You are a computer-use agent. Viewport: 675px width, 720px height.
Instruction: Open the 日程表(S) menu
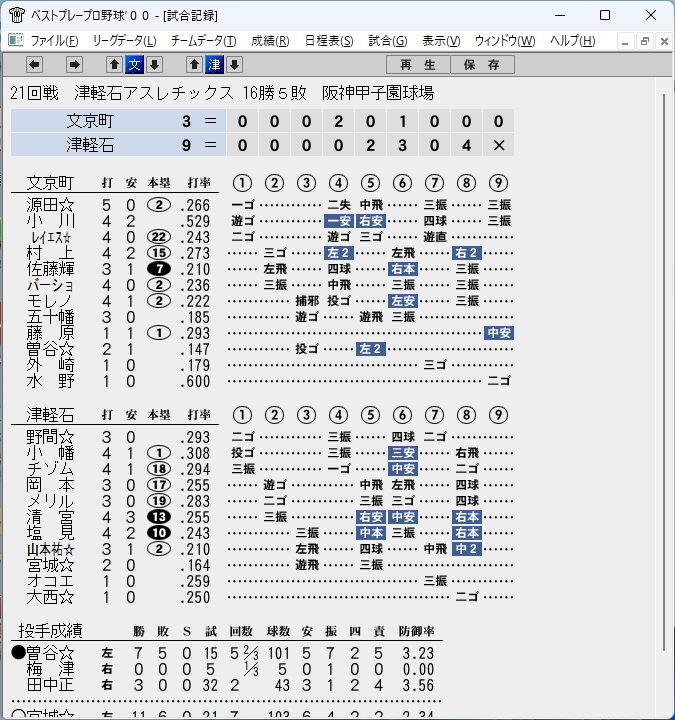[x=329, y=41]
